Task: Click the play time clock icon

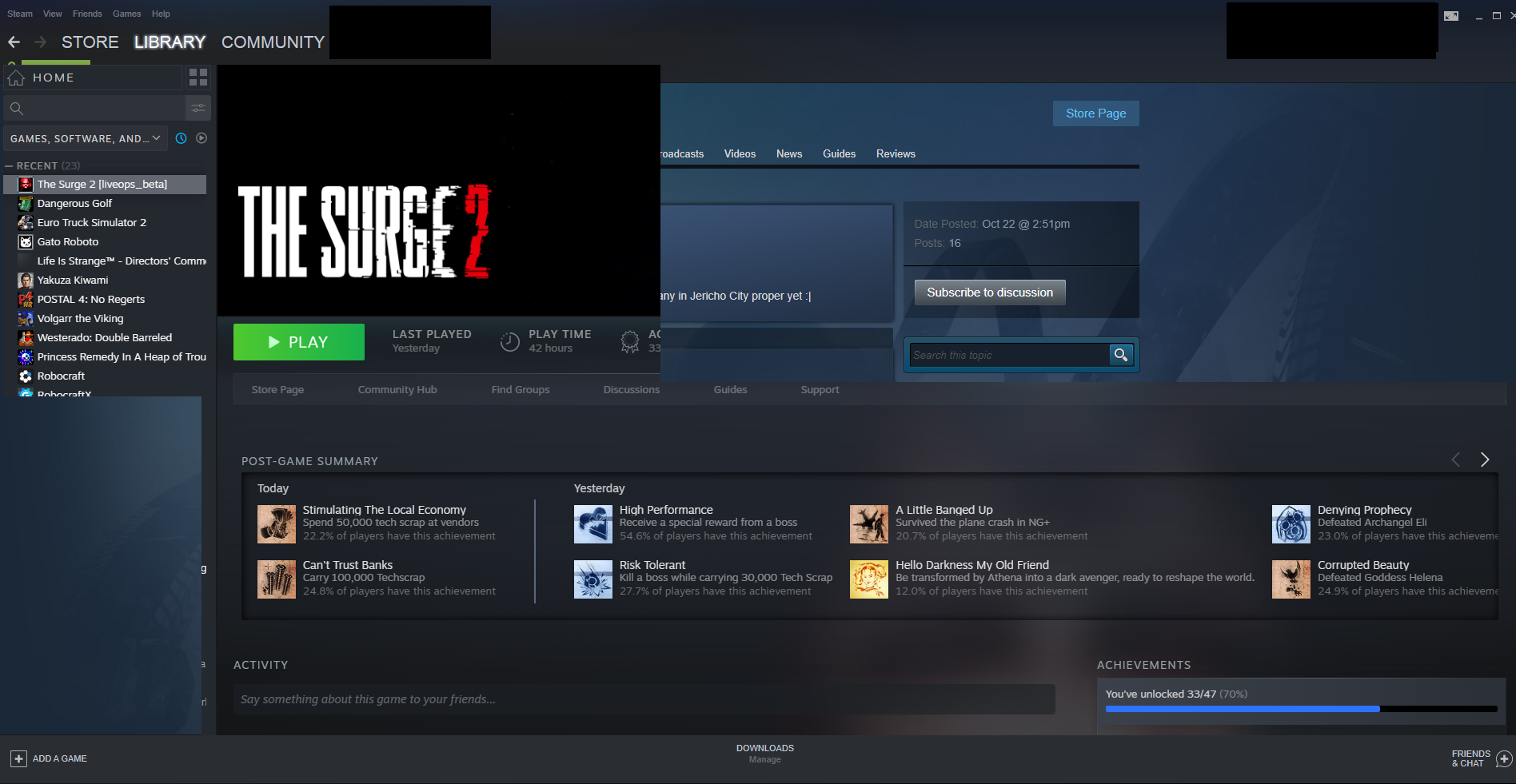Action: point(509,342)
